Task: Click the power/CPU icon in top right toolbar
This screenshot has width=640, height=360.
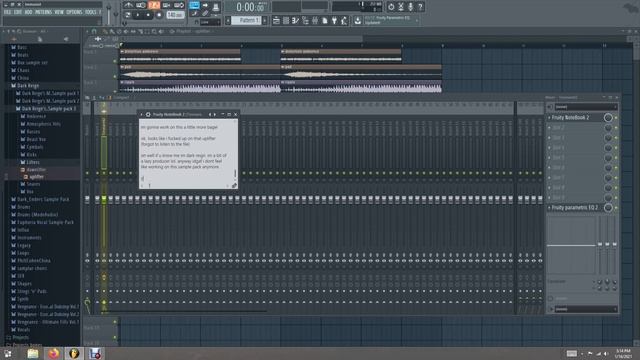Action: tap(391, 7)
